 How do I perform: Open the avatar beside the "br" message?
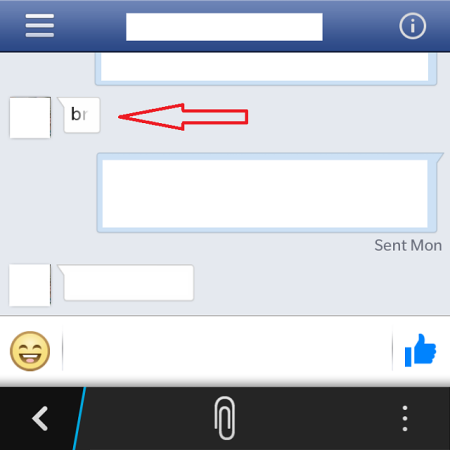coord(30,117)
